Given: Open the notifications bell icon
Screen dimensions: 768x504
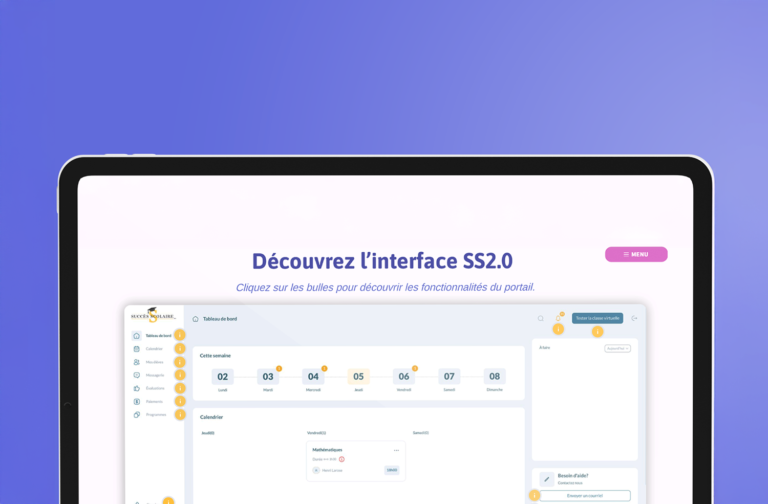Looking at the screenshot, I should 558,318.
